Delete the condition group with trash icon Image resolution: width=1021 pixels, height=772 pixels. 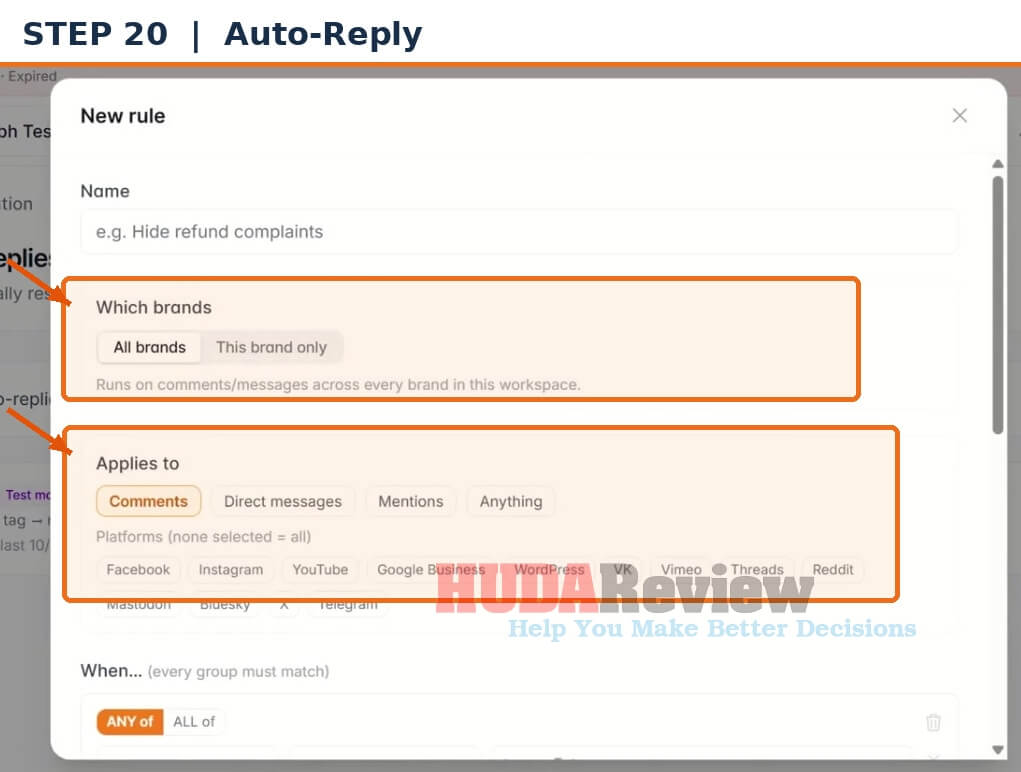tap(933, 722)
